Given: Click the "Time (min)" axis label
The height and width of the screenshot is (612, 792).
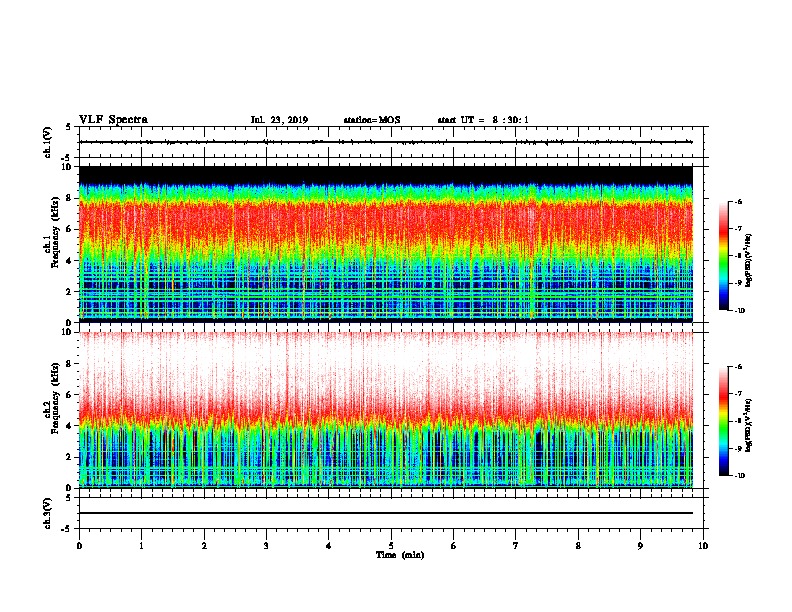Looking at the screenshot, I should click(400, 555).
